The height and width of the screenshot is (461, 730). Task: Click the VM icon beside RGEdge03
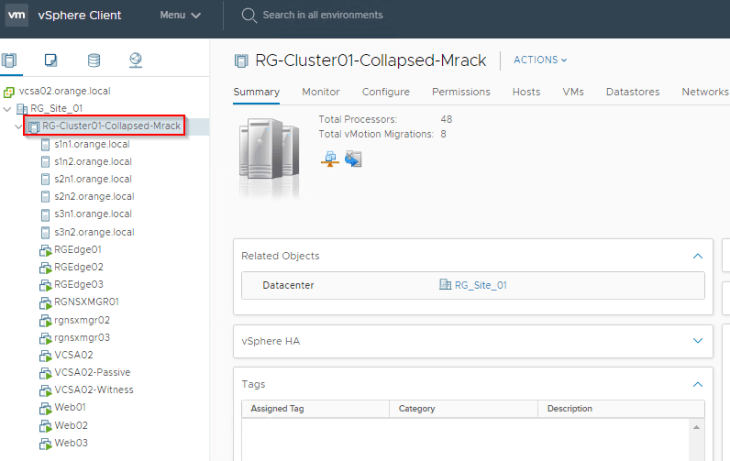click(45, 285)
